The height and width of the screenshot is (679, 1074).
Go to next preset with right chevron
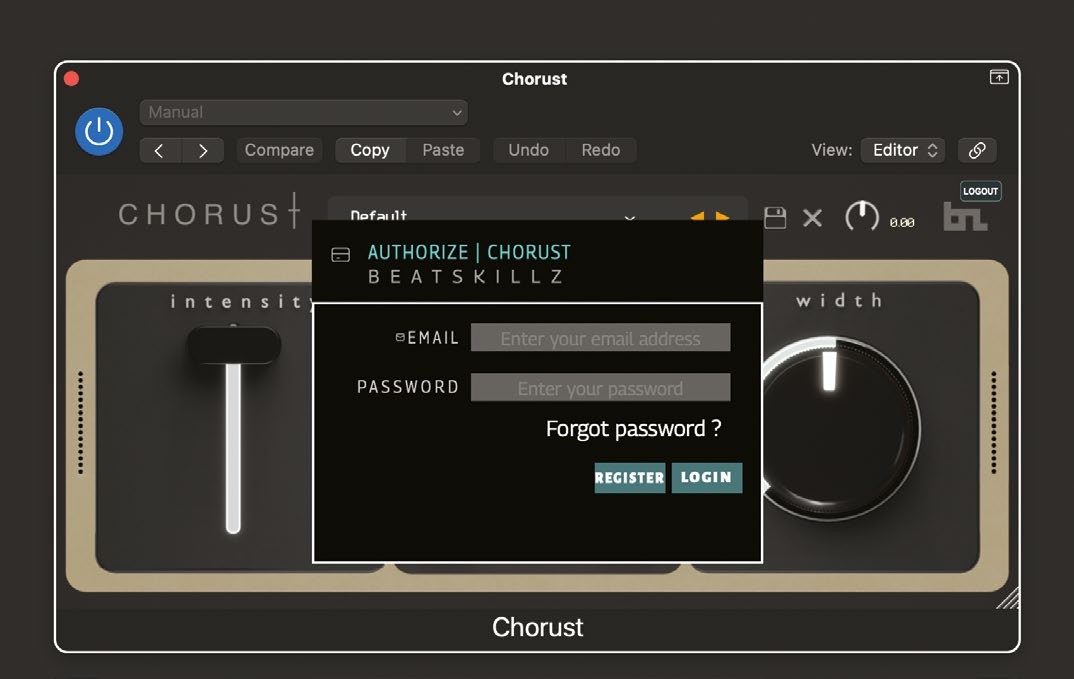(203, 150)
